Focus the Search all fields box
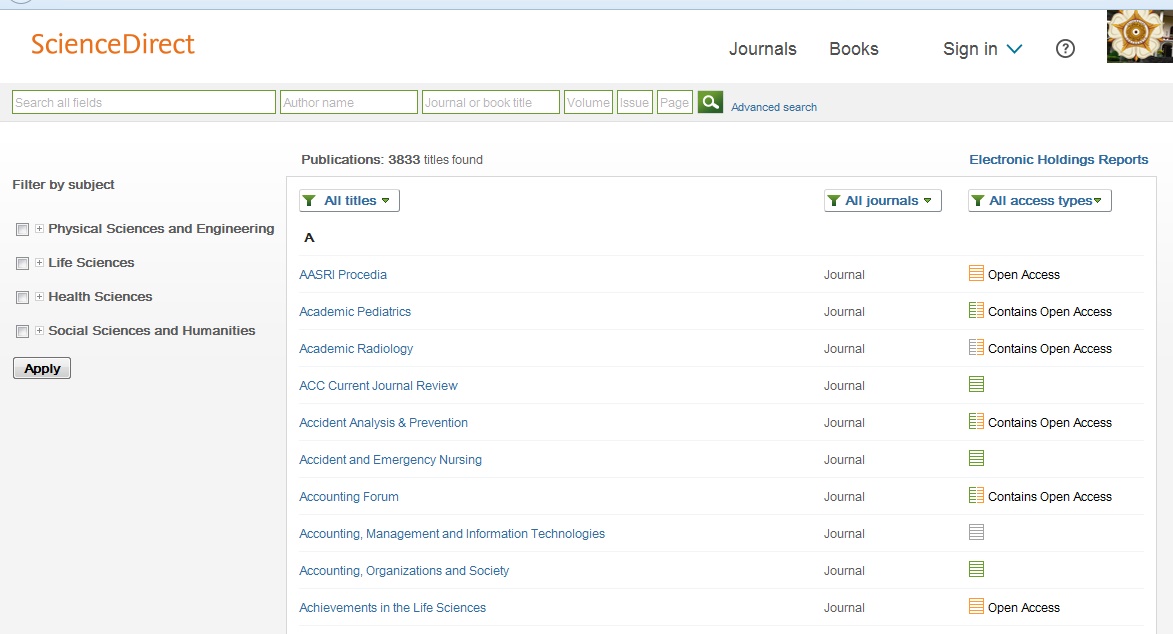The height and width of the screenshot is (634, 1173). pyautogui.click(x=144, y=103)
